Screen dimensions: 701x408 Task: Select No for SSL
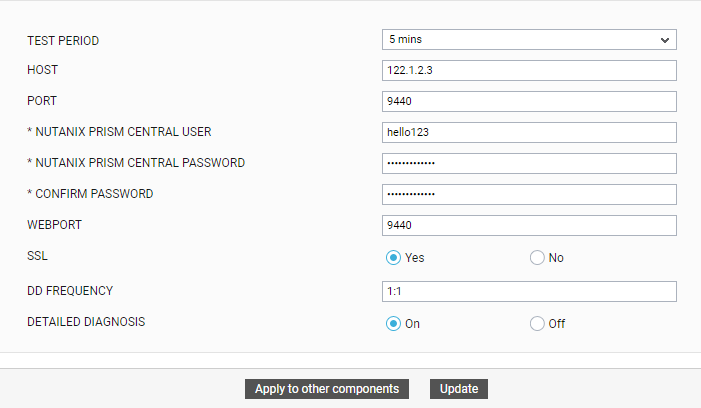pos(537,258)
